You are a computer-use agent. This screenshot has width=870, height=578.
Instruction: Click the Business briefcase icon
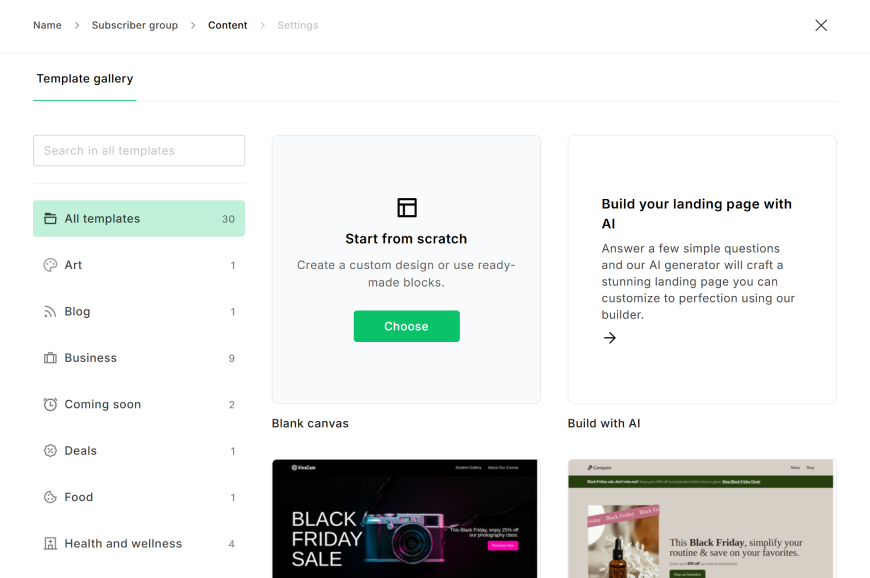(50, 358)
